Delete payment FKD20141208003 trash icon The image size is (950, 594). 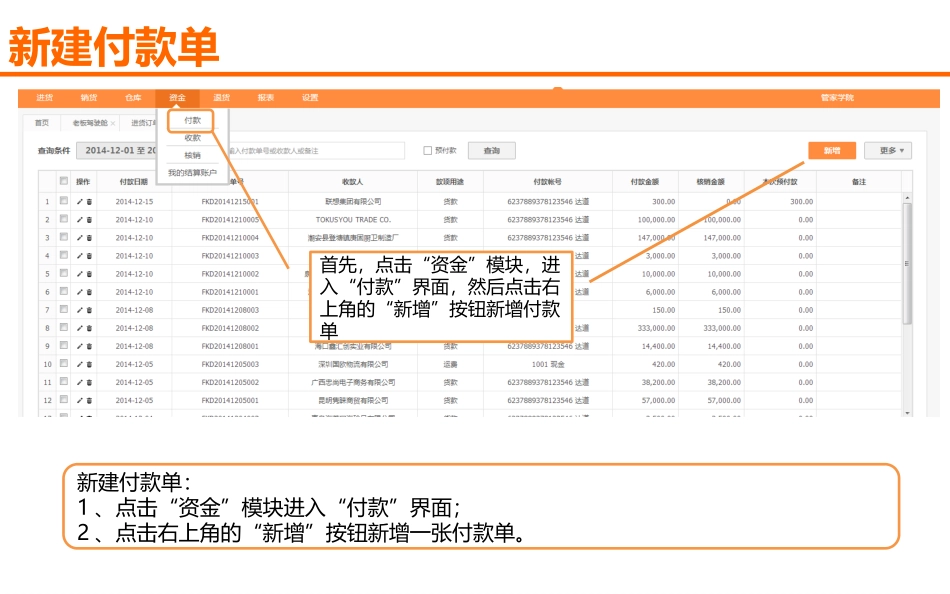point(89,310)
